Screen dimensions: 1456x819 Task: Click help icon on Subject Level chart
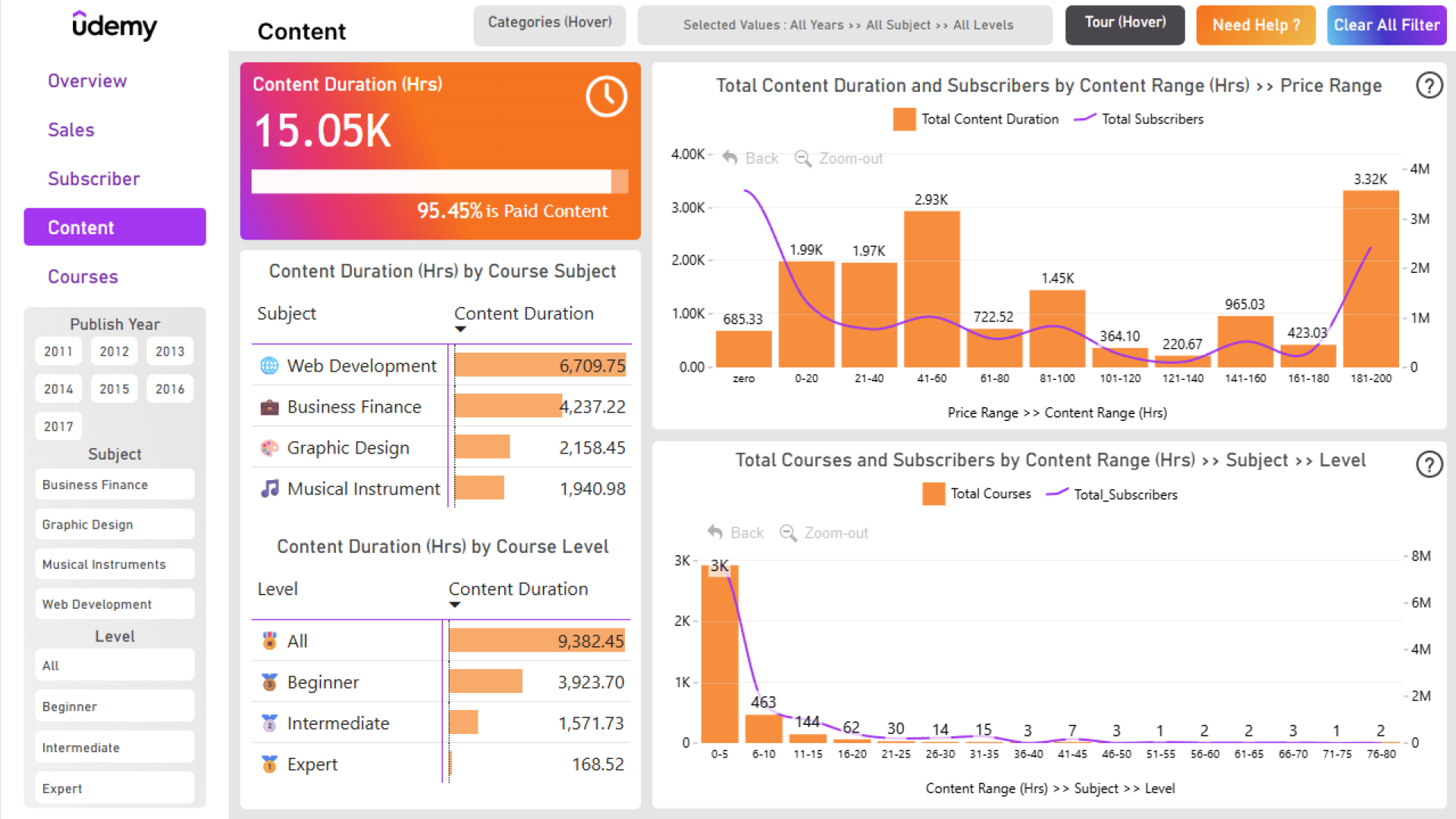pos(1429,463)
